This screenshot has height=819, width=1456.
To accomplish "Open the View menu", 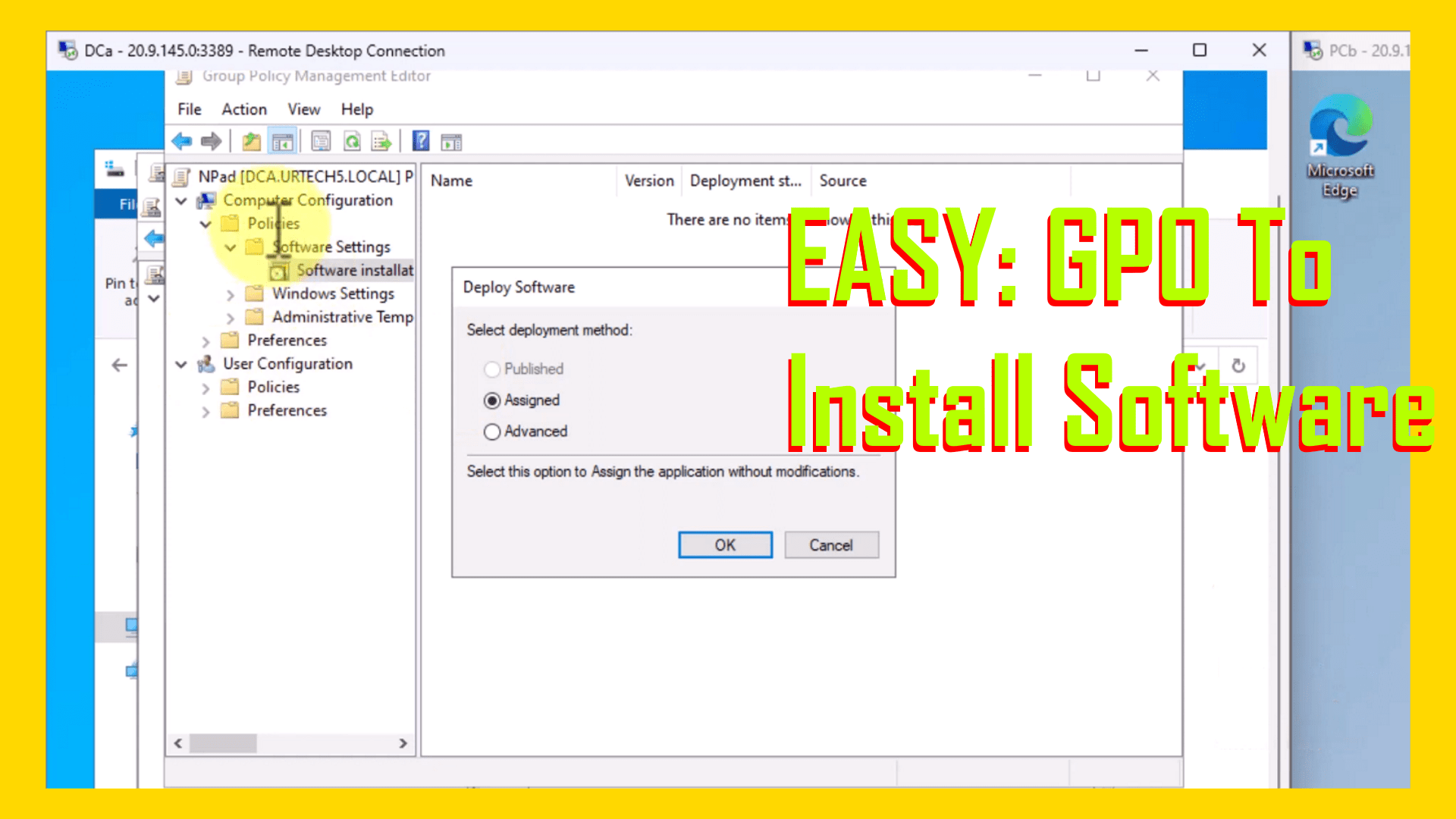I will click(x=303, y=109).
